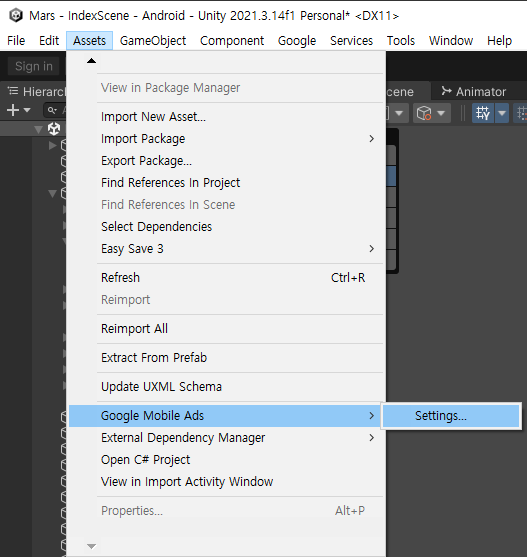Viewport: 527px width, 557px height.
Task: Click the Hierarchy plus create dropdown
Action: tap(18, 110)
